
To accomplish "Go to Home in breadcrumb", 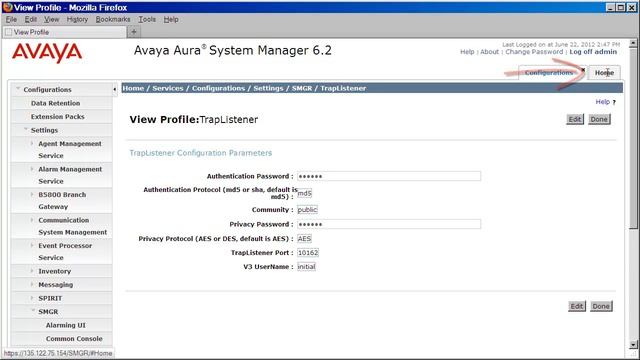I will [x=133, y=88].
